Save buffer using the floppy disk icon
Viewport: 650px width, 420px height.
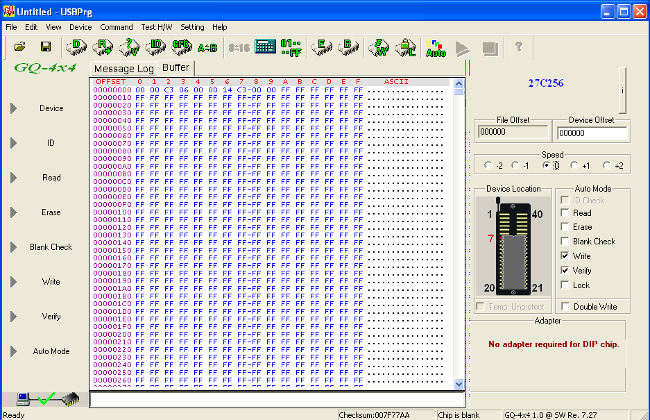click(46, 47)
